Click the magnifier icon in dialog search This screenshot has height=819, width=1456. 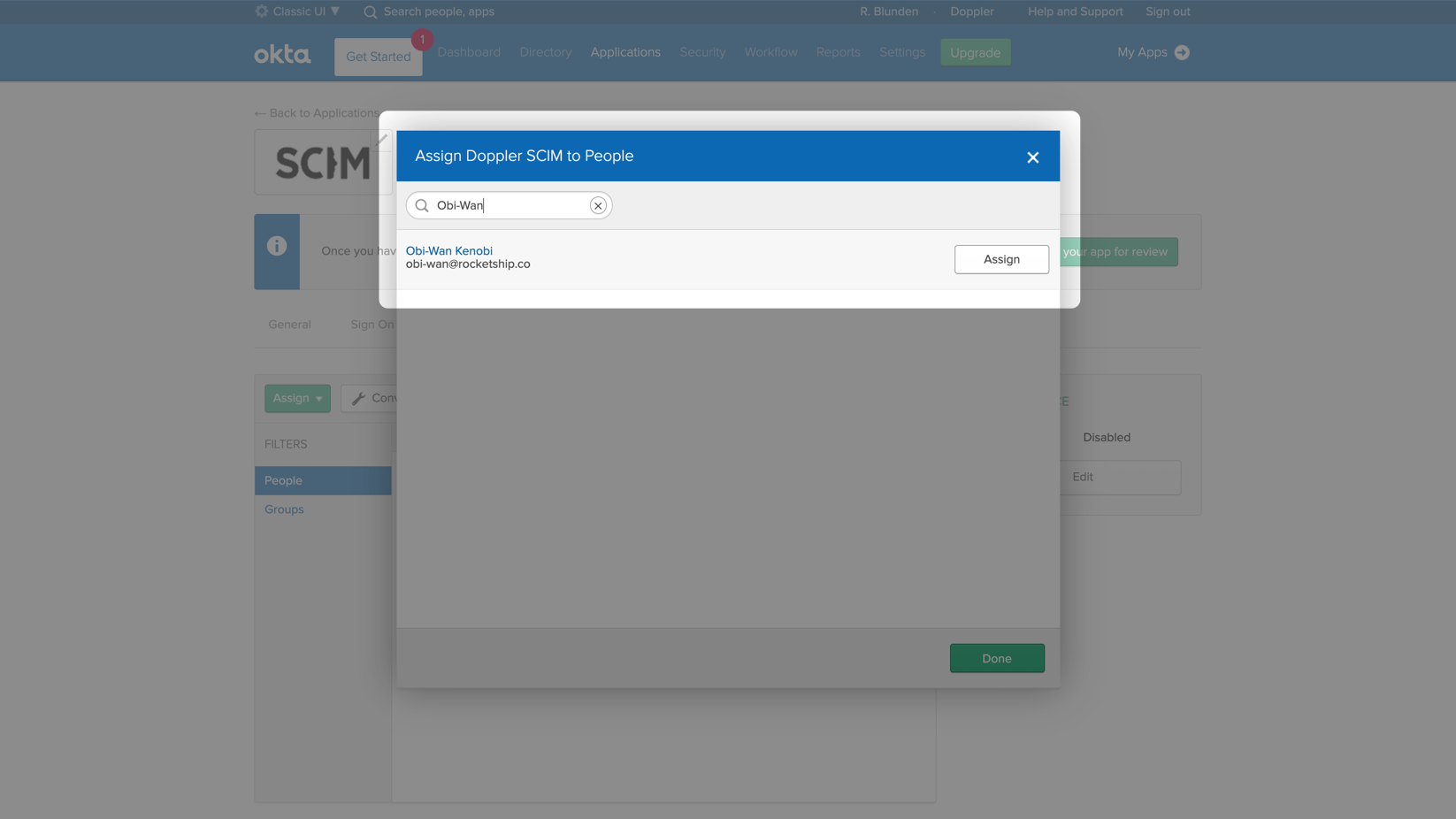tap(422, 205)
